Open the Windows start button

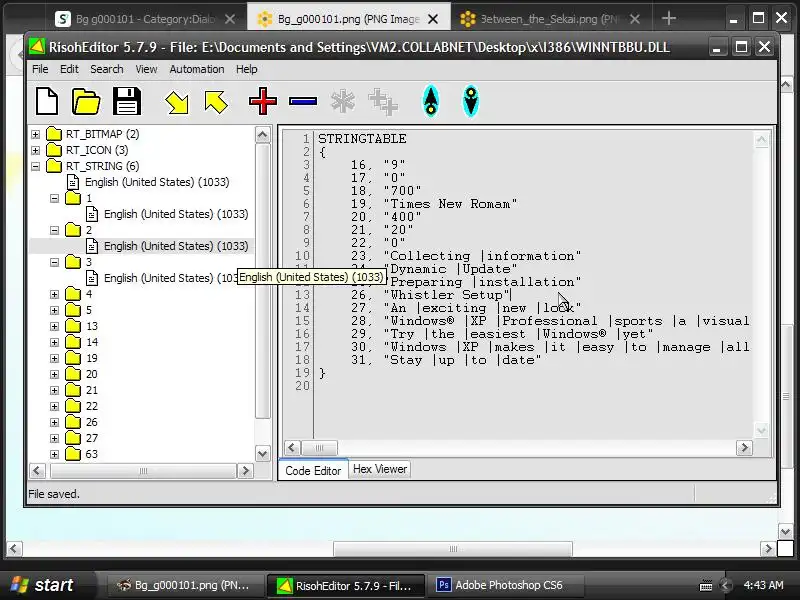point(46,585)
